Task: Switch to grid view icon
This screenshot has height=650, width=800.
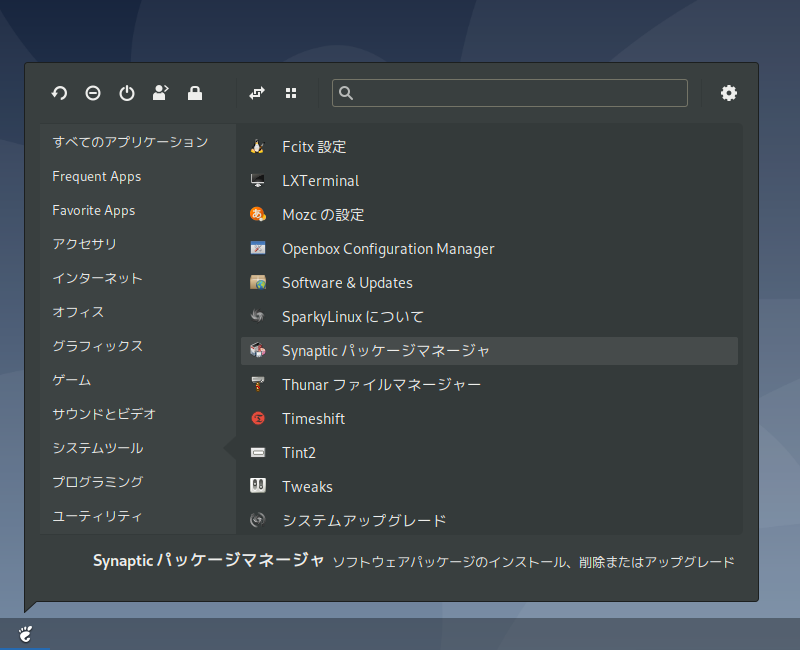Action: 291,93
